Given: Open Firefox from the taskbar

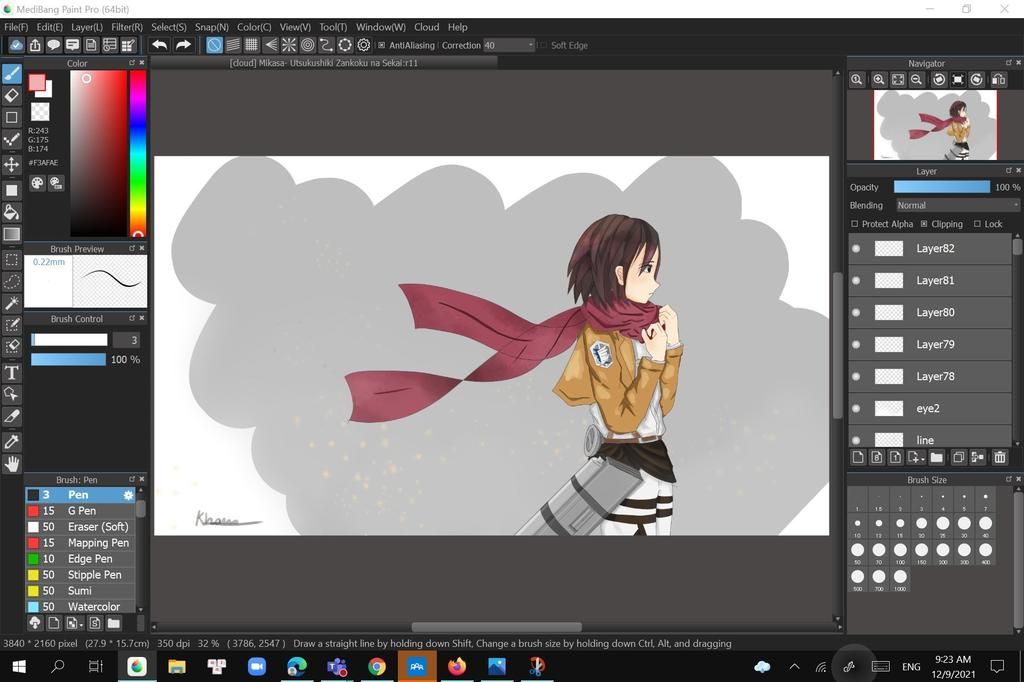Looking at the screenshot, I should (456, 666).
